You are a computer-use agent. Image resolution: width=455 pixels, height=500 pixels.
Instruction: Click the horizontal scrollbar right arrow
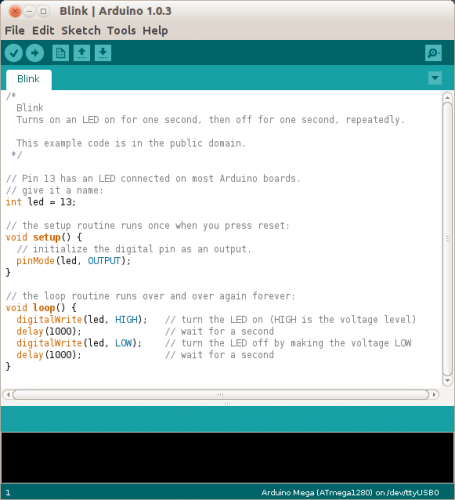click(434, 395)
